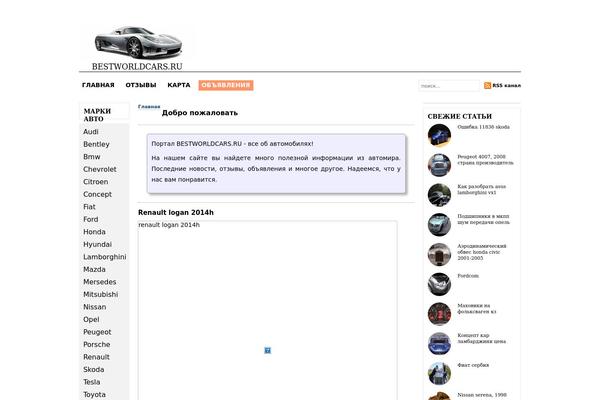Select the Ford brand link
Screen dimensions: 600x400
tap(91, 219)
